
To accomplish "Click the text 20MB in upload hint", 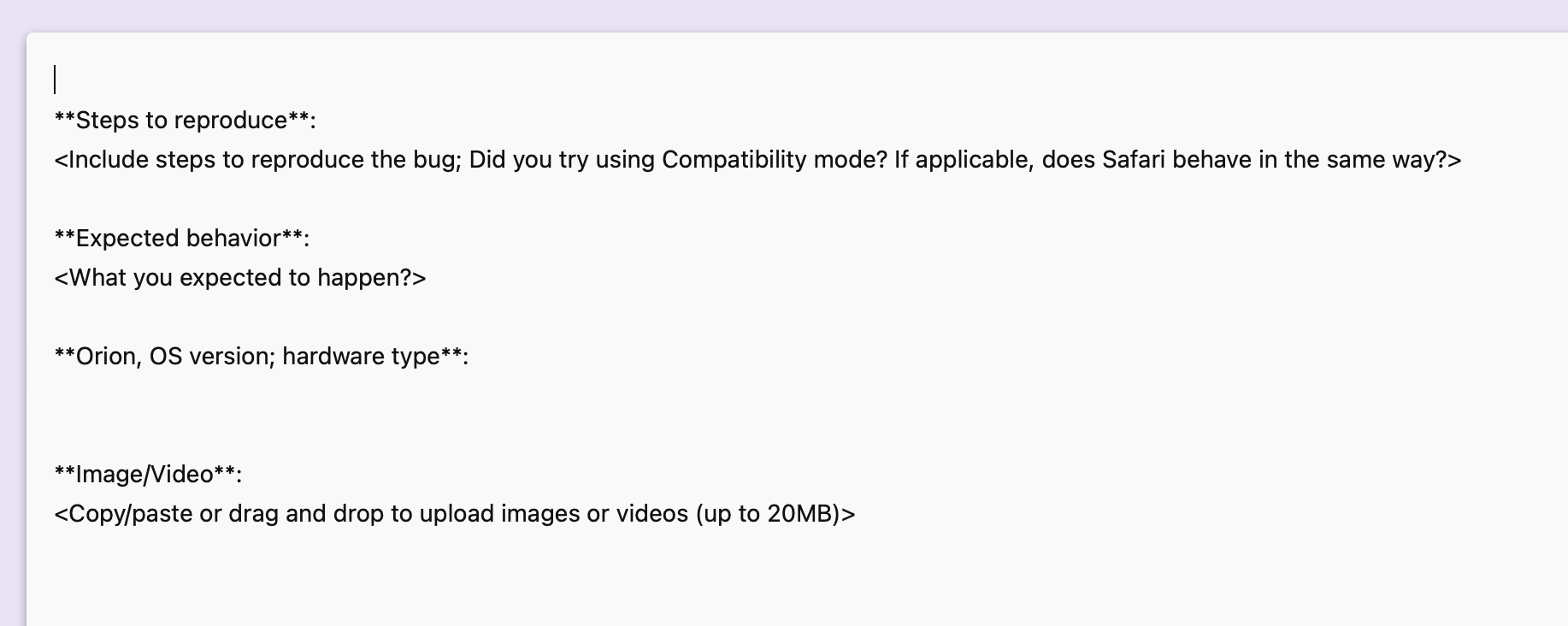I will [800, 514].
